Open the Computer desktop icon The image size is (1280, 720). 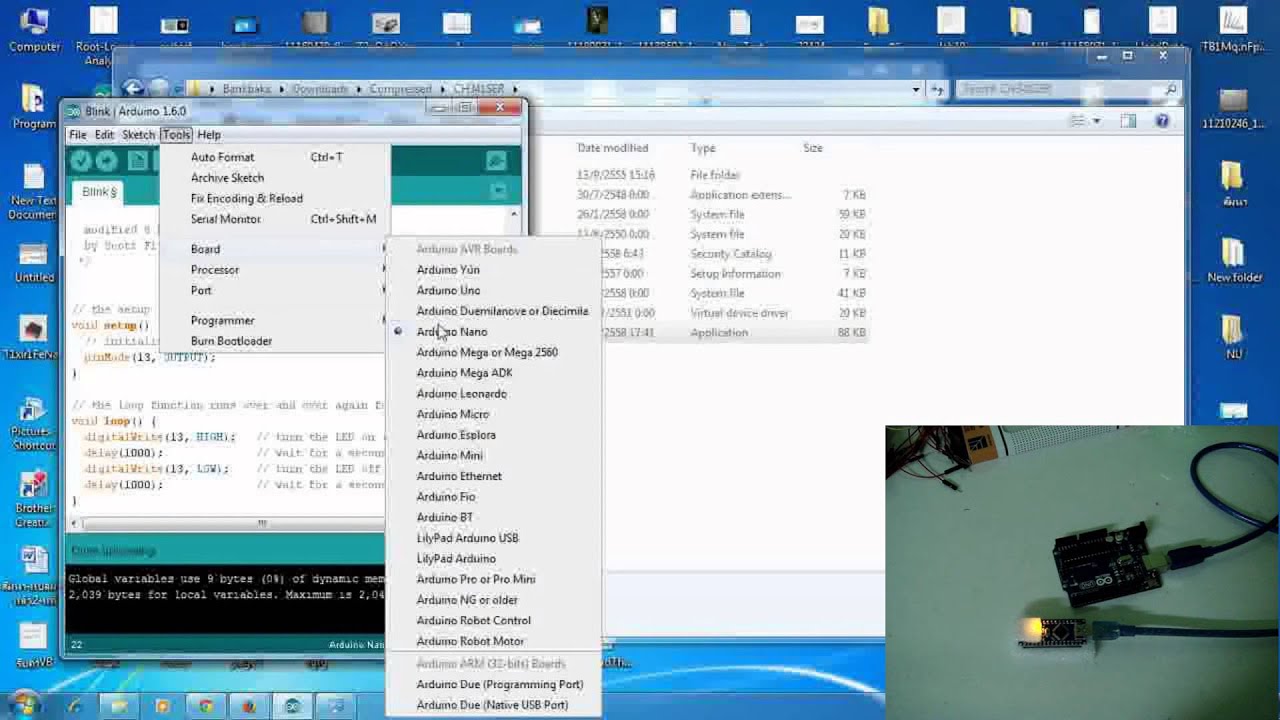(x=34, y=30)
